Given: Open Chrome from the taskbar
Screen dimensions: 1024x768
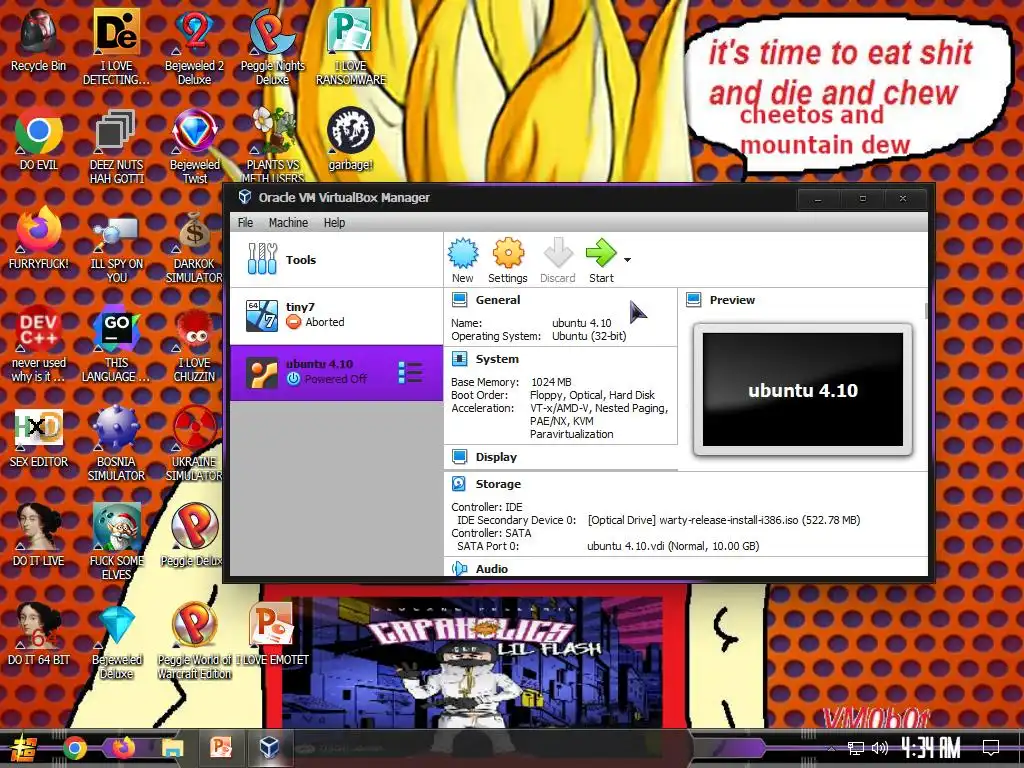Looking at the screenshot, I should 75,748.
